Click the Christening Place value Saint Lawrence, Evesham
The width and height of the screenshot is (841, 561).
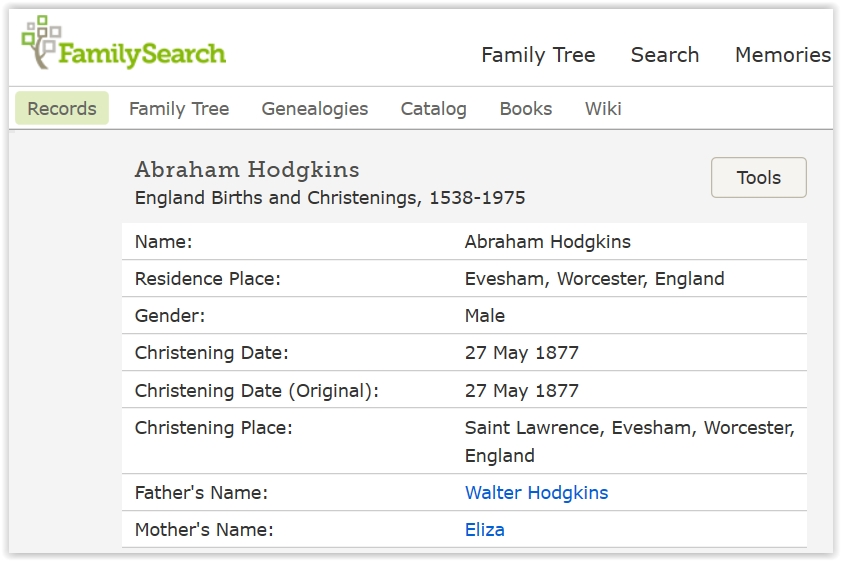tap(629, 428)
